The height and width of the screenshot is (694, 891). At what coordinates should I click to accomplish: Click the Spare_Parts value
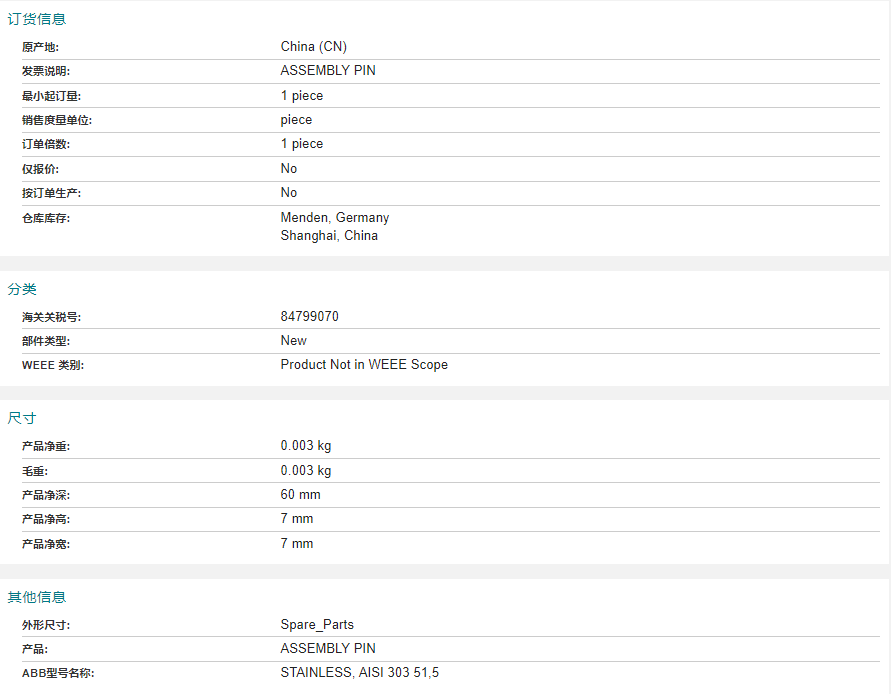(317, 625)
